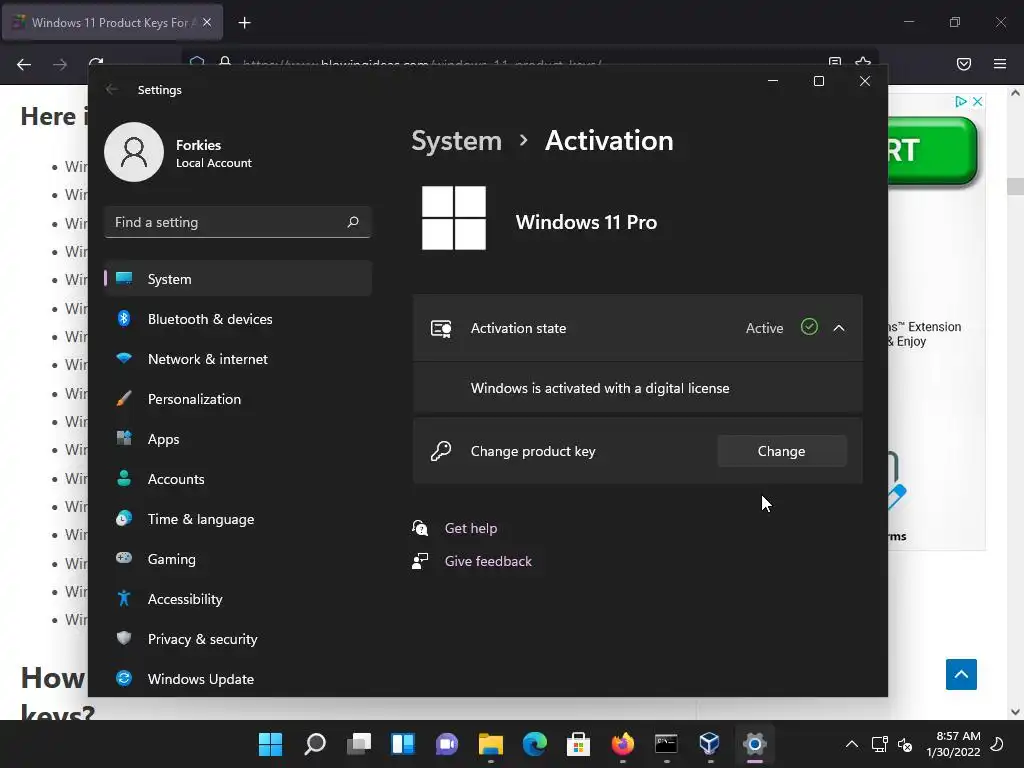Click the search magnifier in Find a setting
This screenshot has width=1024, height=768.
tap(353, 222)
